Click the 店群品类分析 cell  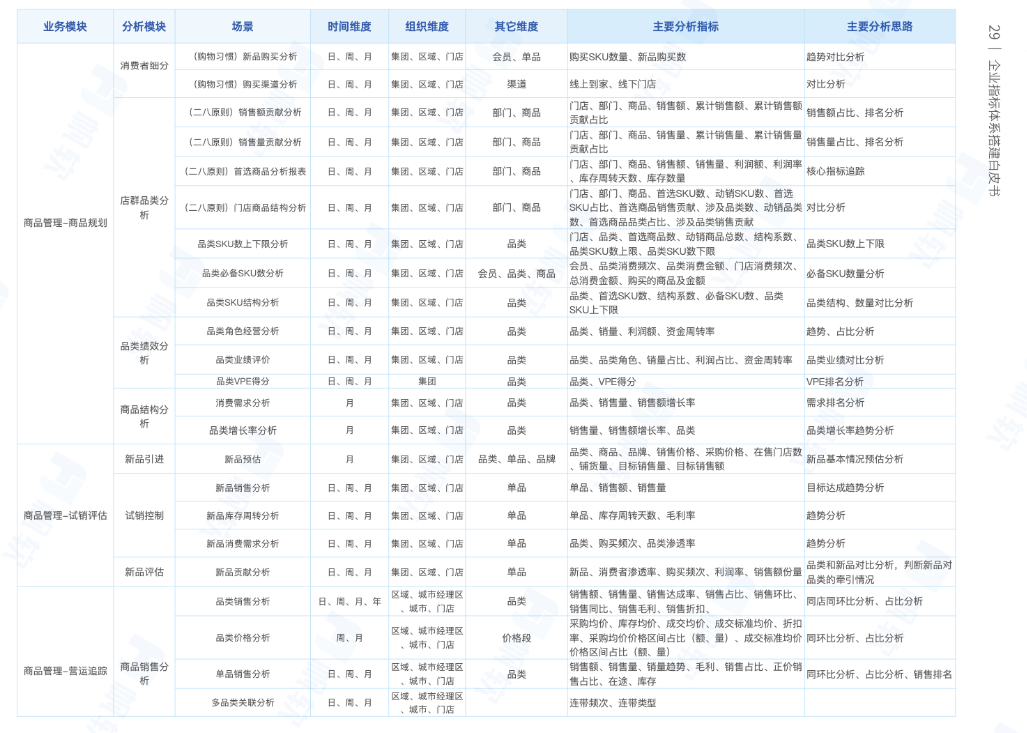[x=144, y=207]
